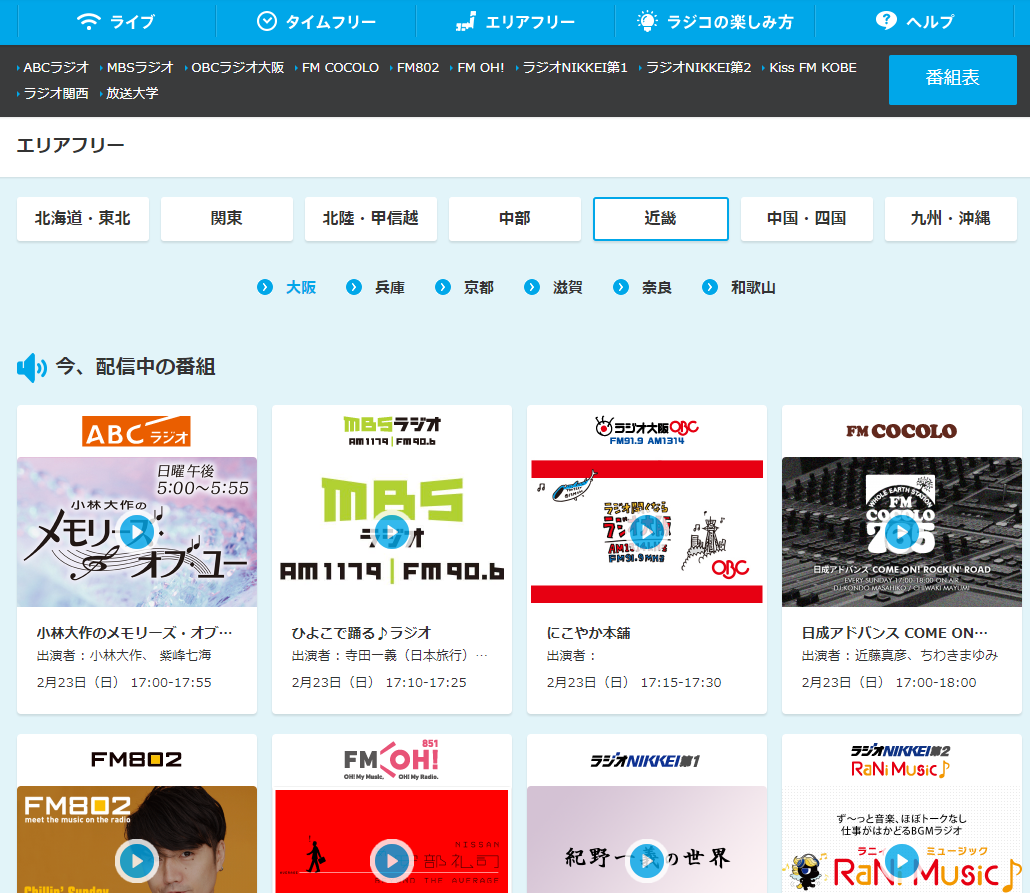Play the MBSラジオ ひよこで踊る♪ラジオ program
Screen dimensions: 1030x893
tap(392, 532)
